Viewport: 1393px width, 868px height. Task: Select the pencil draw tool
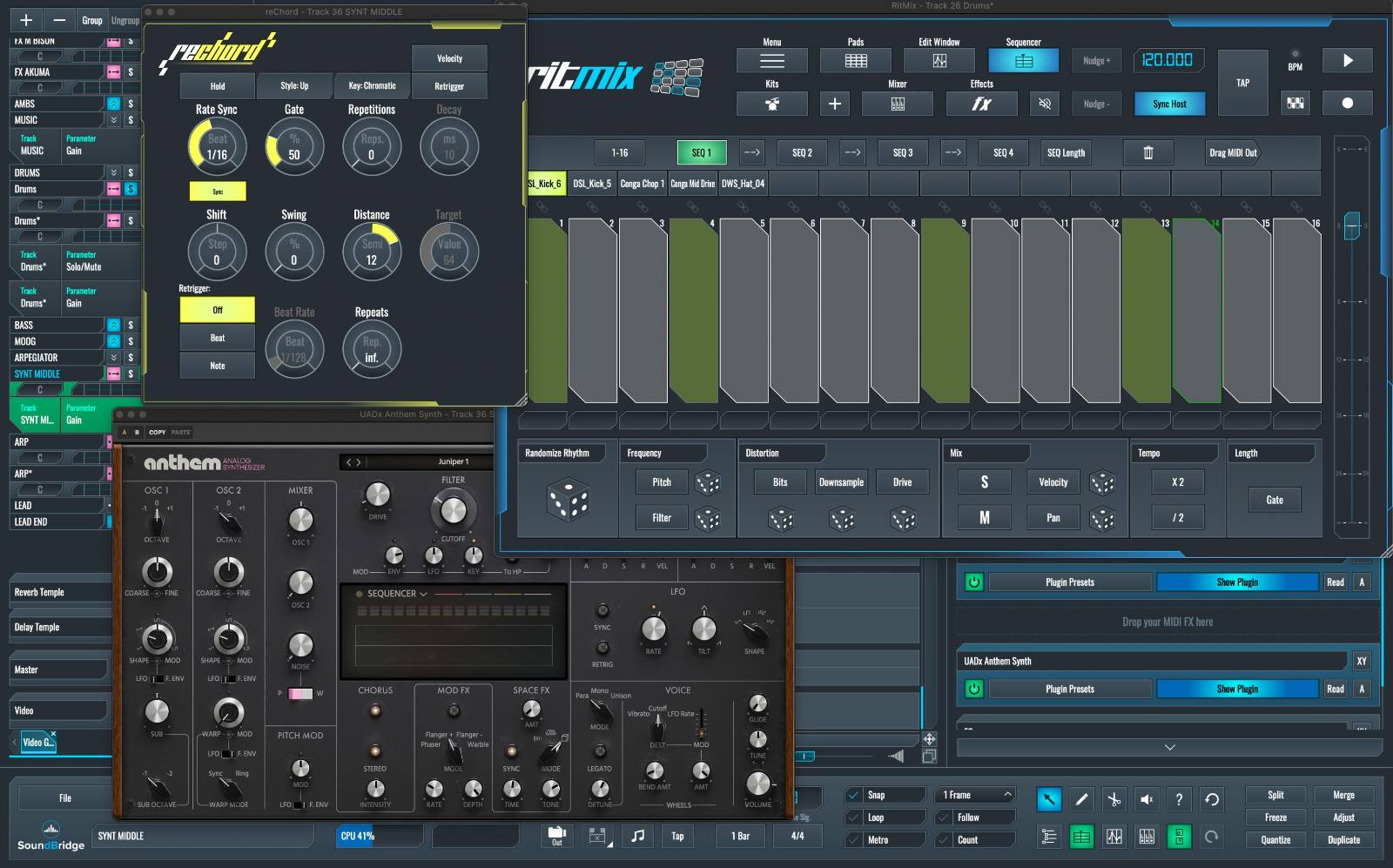coord(1081,798)
